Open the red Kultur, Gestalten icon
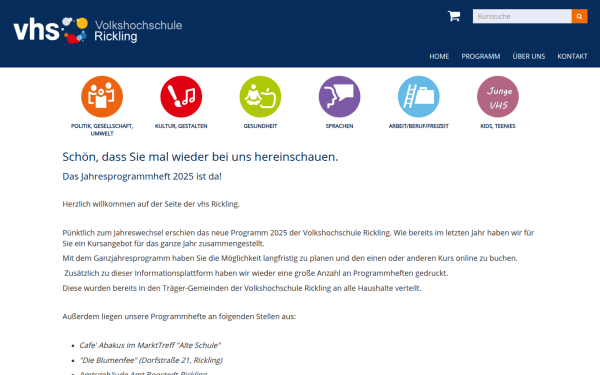This screenshot has width=600, height=375. (x=181, y=96)
